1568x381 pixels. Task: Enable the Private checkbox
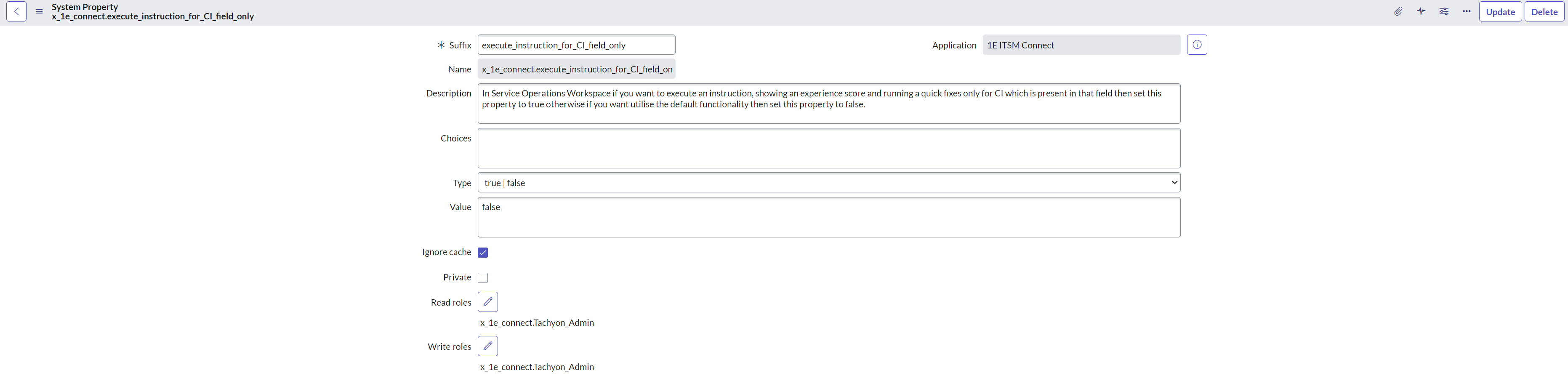tap(483, 278)
